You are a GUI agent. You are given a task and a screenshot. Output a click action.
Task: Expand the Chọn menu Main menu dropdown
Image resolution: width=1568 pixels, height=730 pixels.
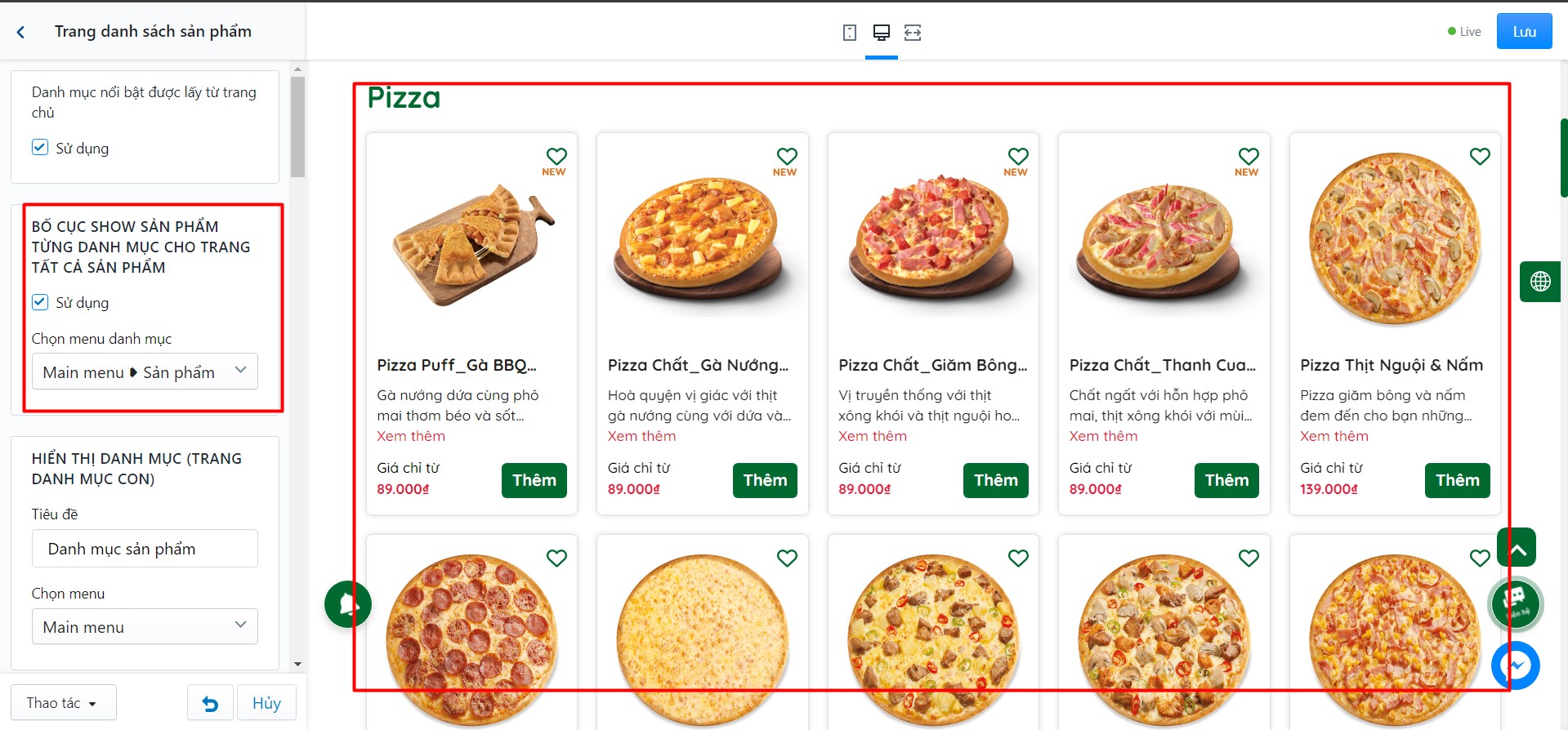145,626
